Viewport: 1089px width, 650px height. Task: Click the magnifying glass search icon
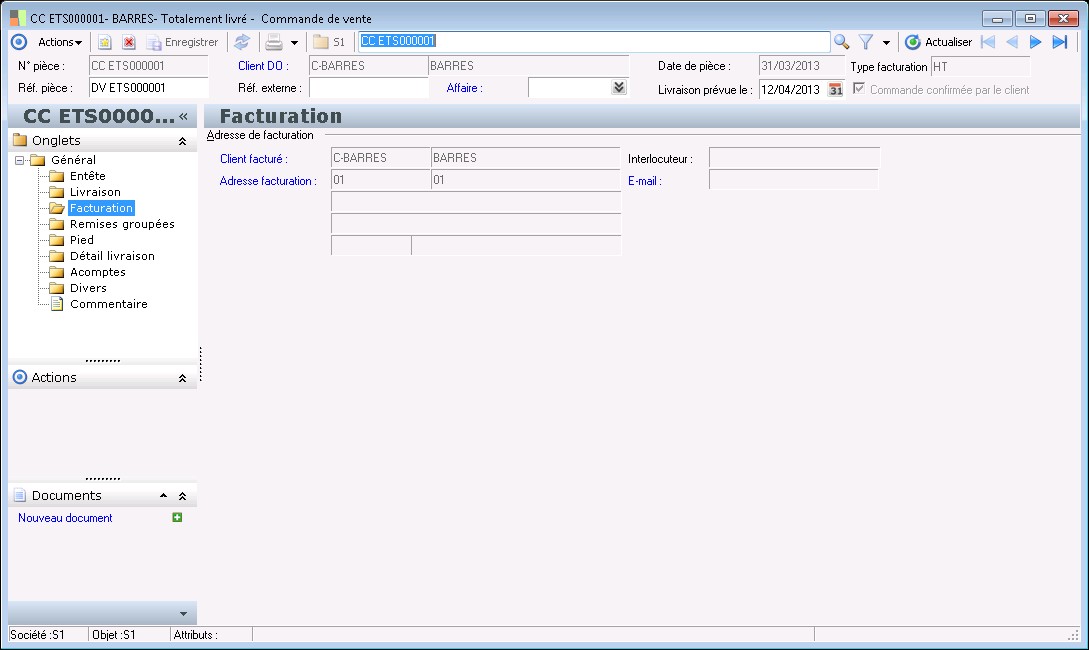point(842,42)
